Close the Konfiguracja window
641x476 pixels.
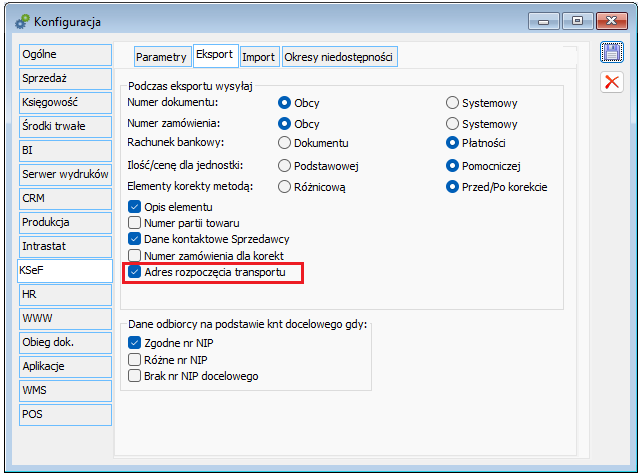[x=612, y=21]
